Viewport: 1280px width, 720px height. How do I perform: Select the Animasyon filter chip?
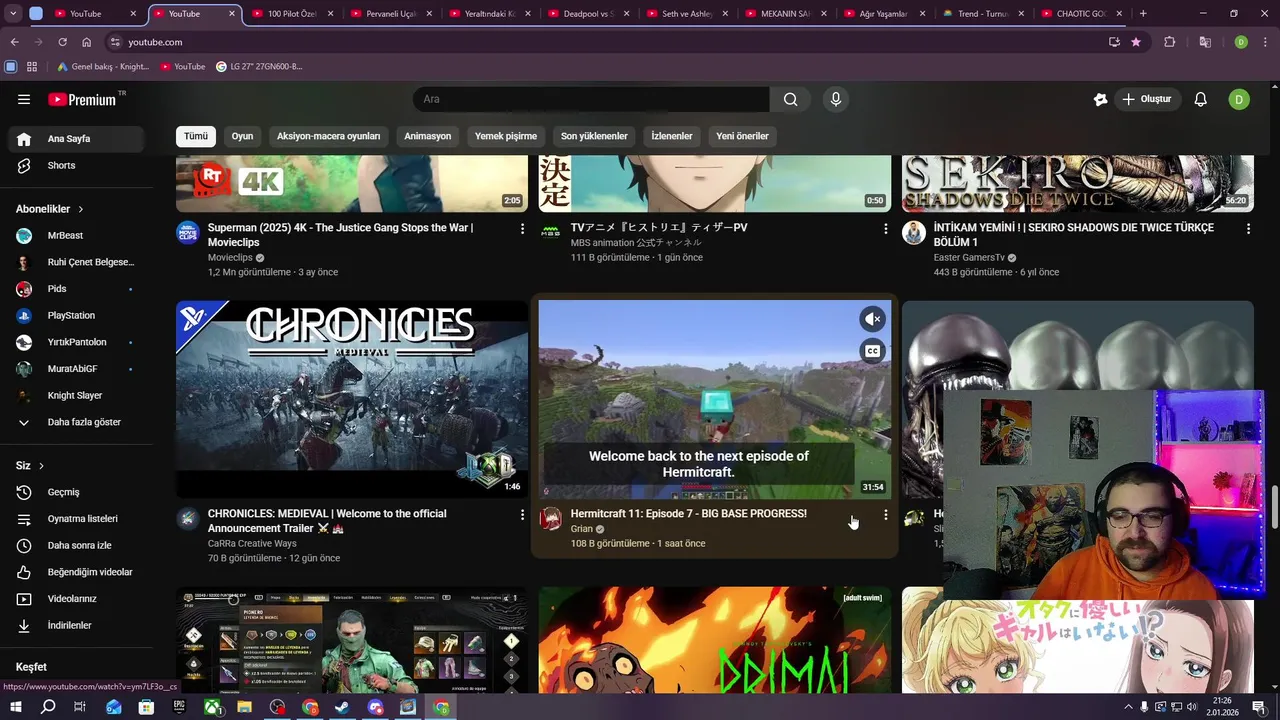[x=427, y=136]
